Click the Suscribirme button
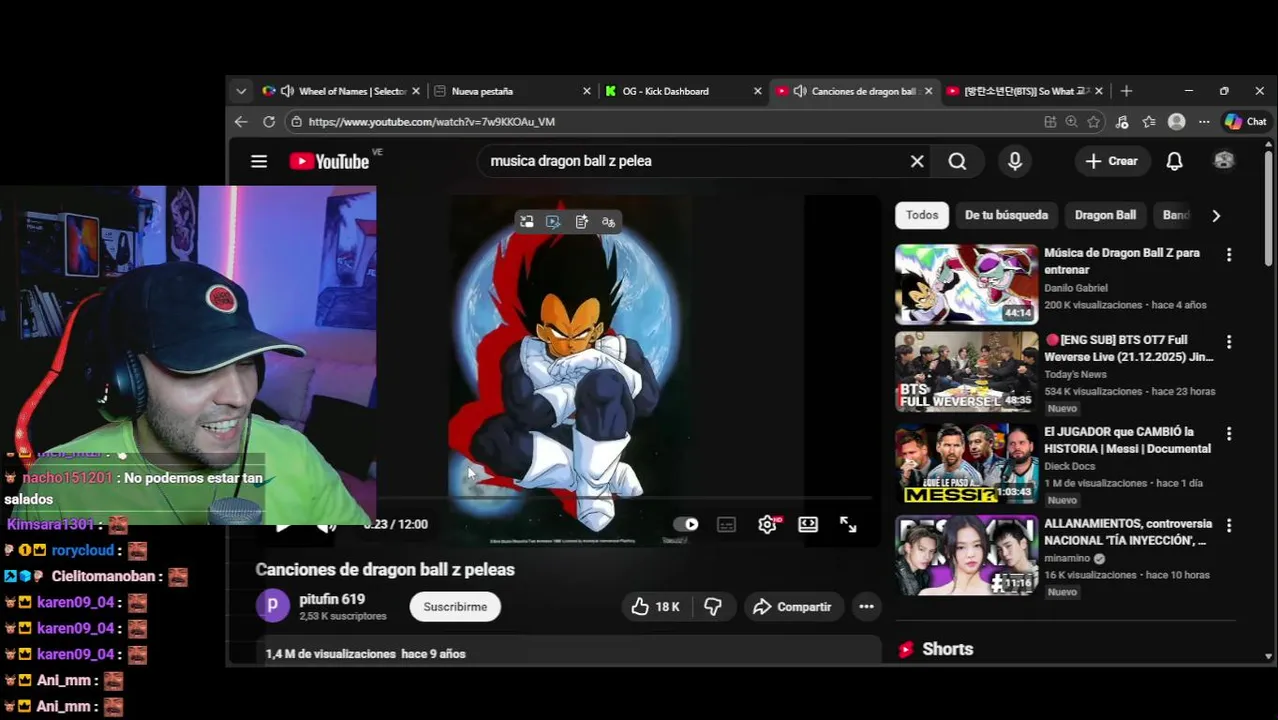 coord(455,607)
